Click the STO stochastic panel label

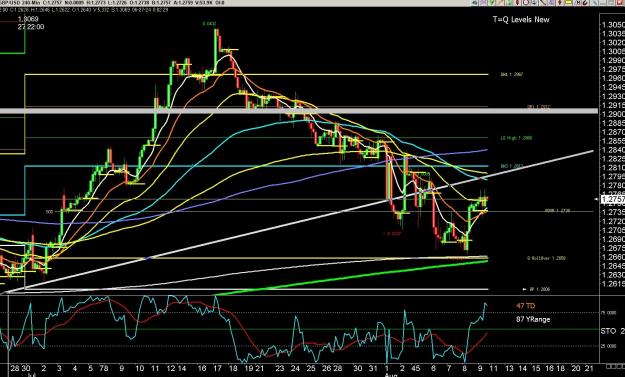pyautogui.click(x=608, y=331)
